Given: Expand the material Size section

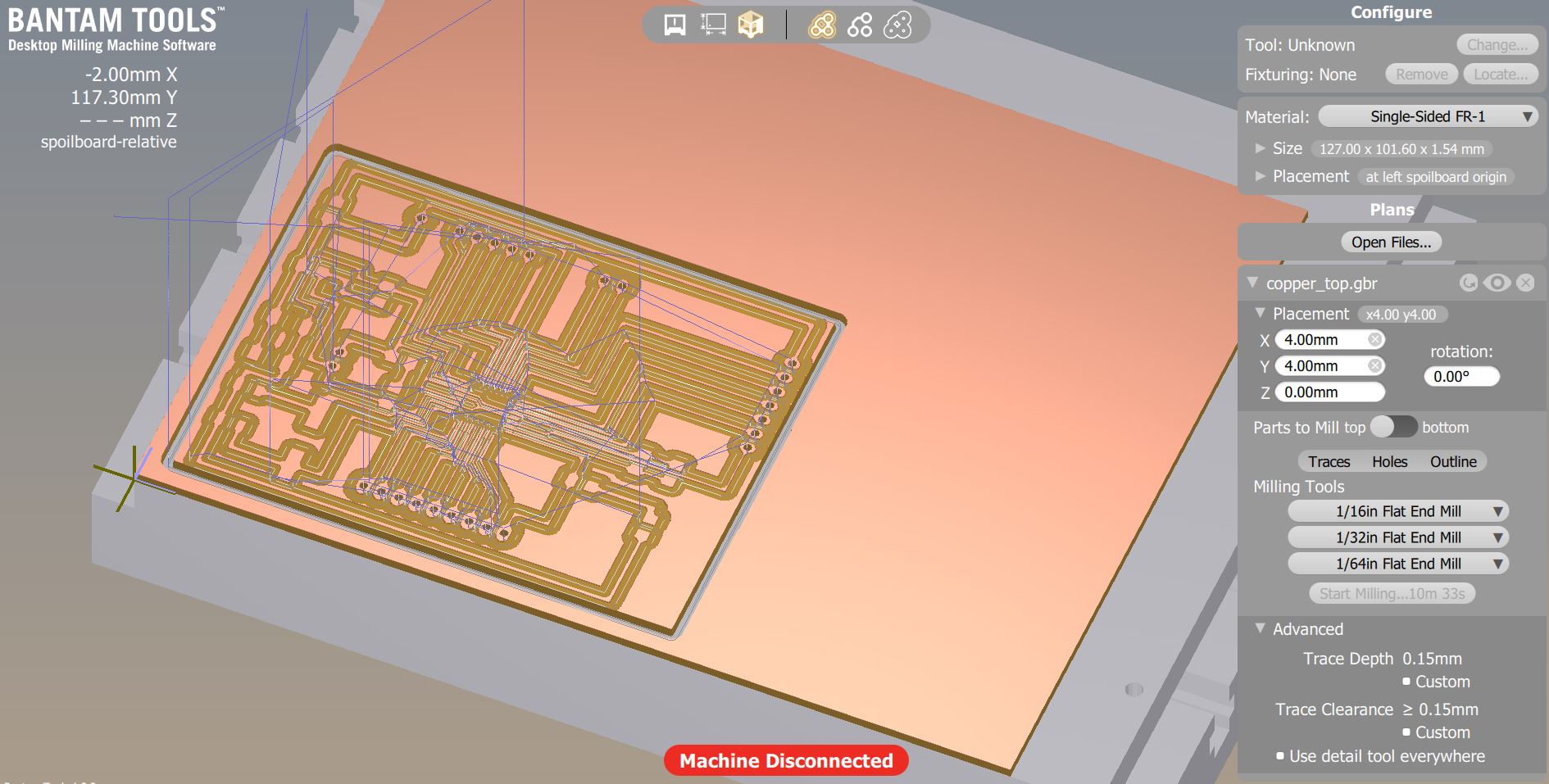Looking at the screenshot, I should pos(1260,148).
